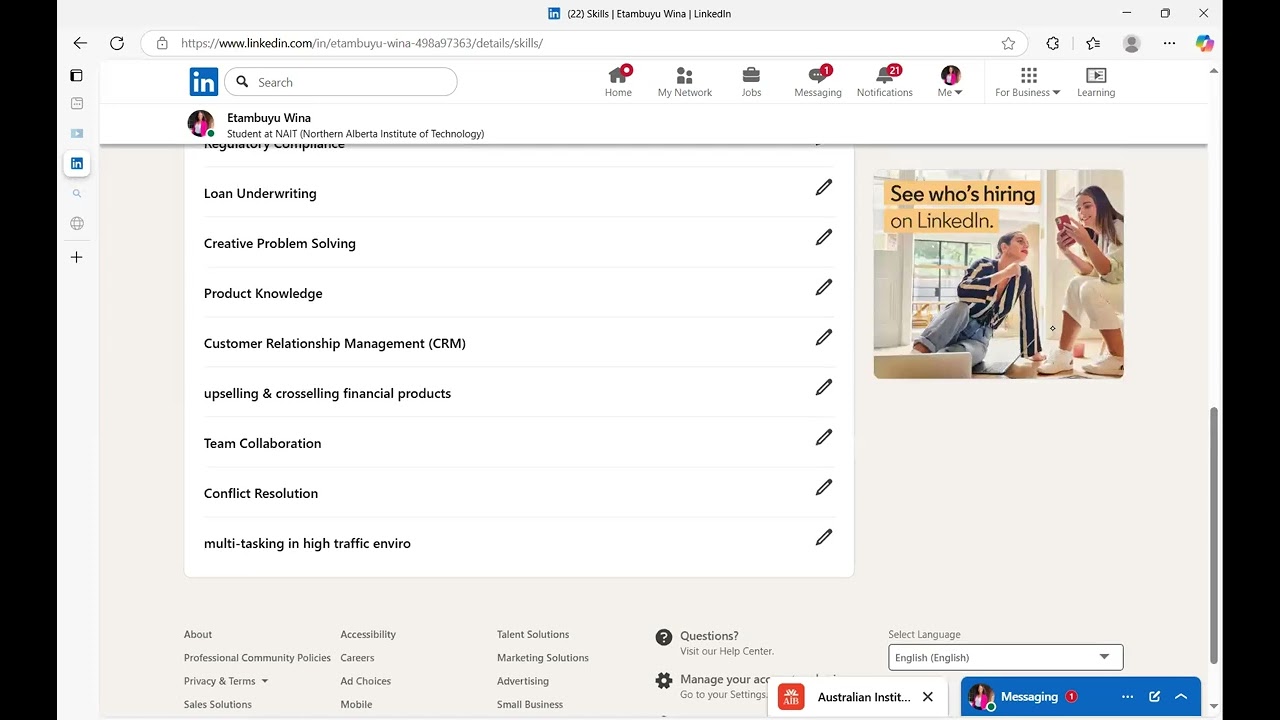This screenshot has width=1280, height=720.
Task: Open Etambuyu Wina profile name
Action: 269,118
